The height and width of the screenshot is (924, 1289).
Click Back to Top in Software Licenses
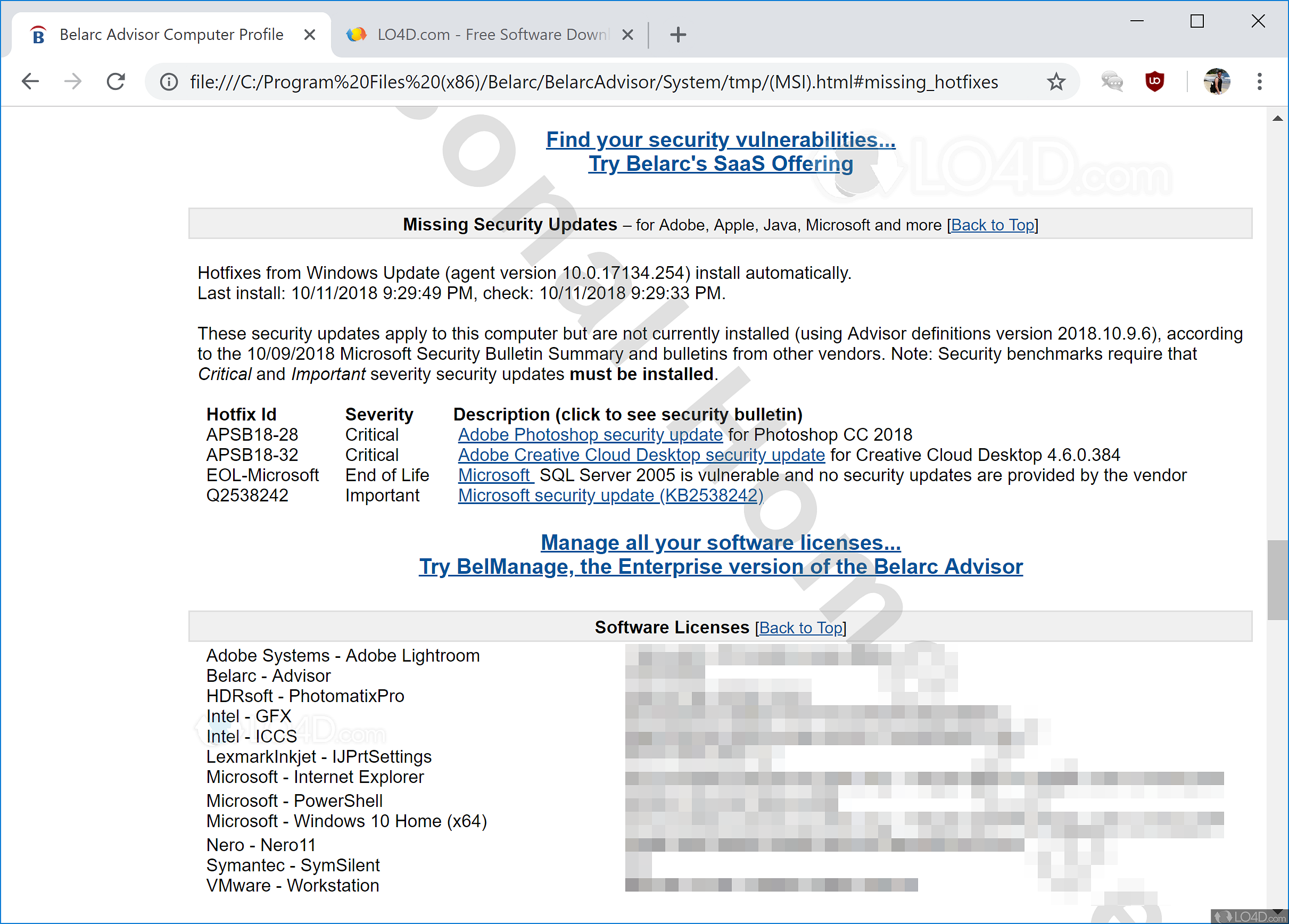[x=800, y=628]
